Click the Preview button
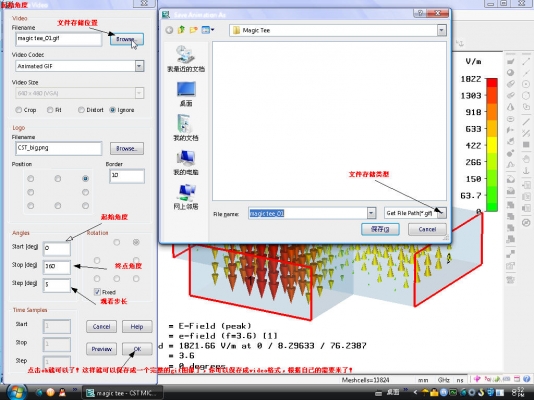 (x=101, y=349)
